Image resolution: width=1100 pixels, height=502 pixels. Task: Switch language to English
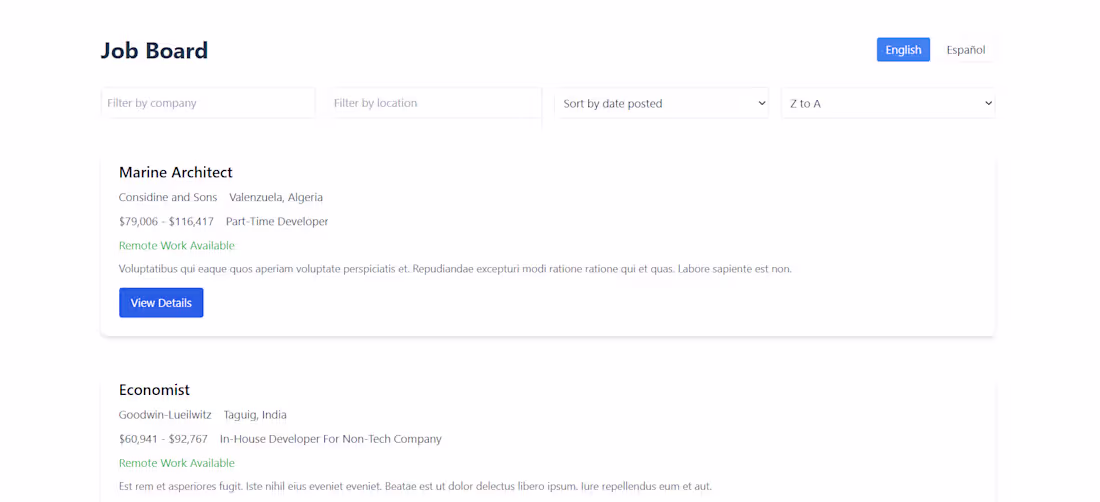903,50
